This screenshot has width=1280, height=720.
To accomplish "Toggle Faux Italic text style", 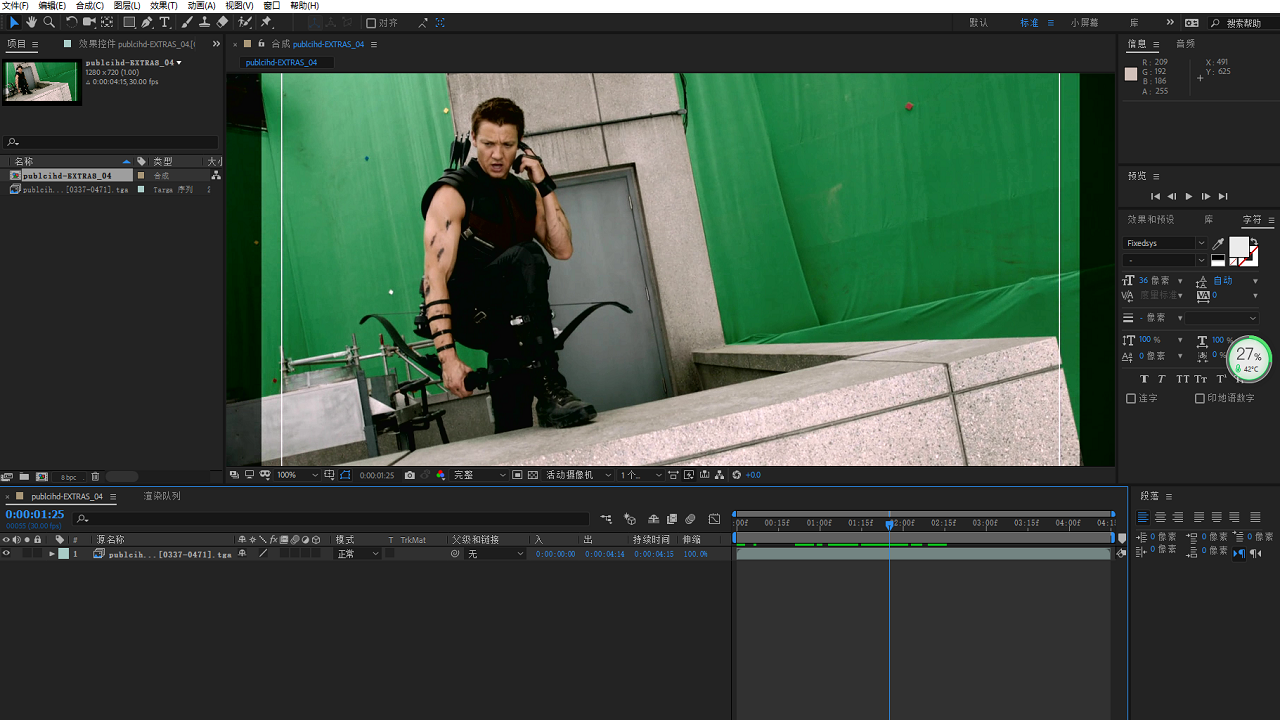I will pyautogui.click(x=1161, y=379).
